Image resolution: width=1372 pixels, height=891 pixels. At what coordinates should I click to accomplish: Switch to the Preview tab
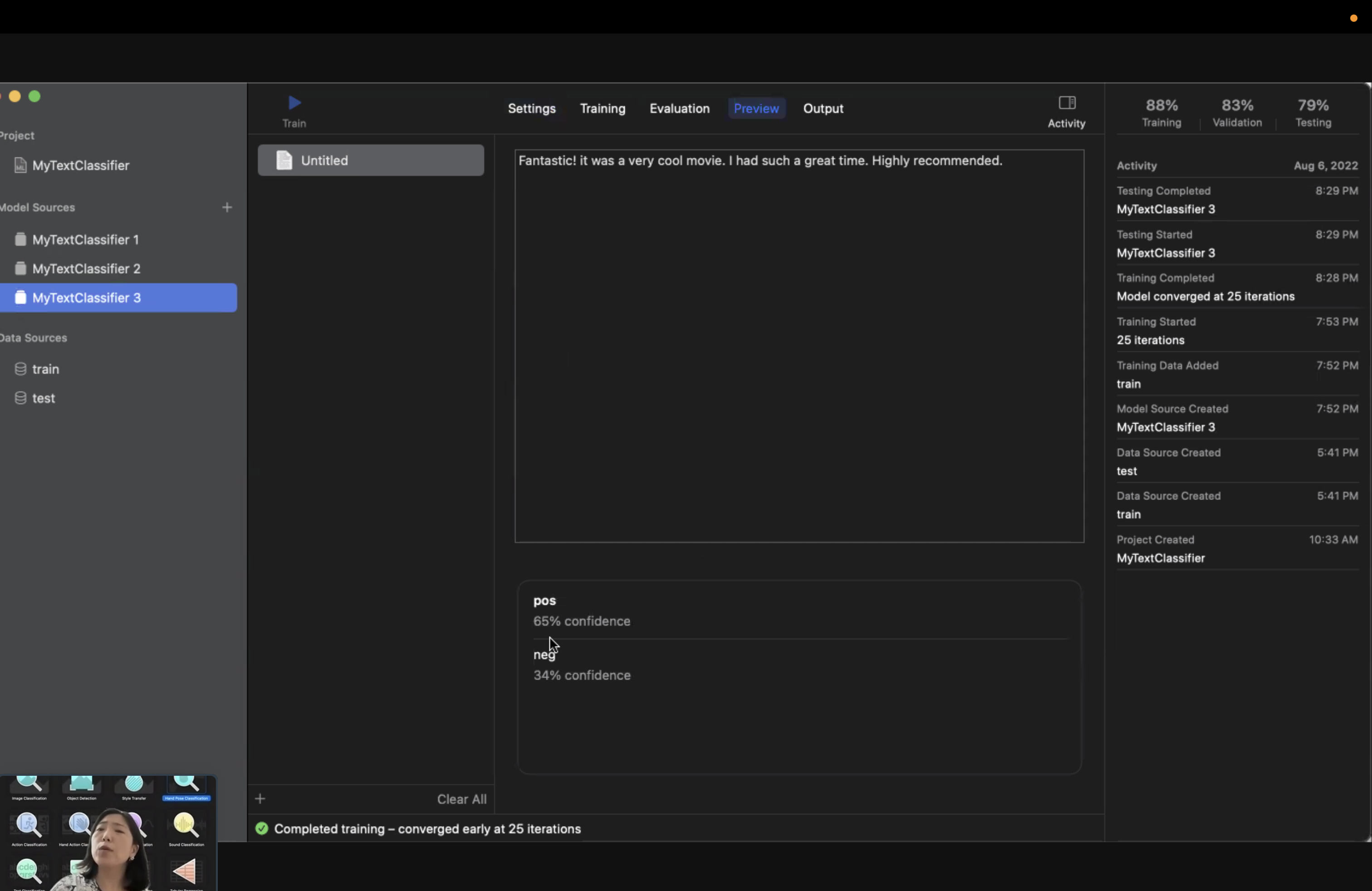point(756,108)
